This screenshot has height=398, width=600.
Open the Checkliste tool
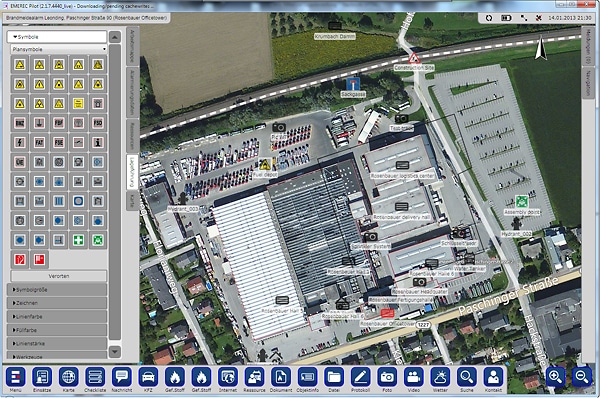click(95, 377)
